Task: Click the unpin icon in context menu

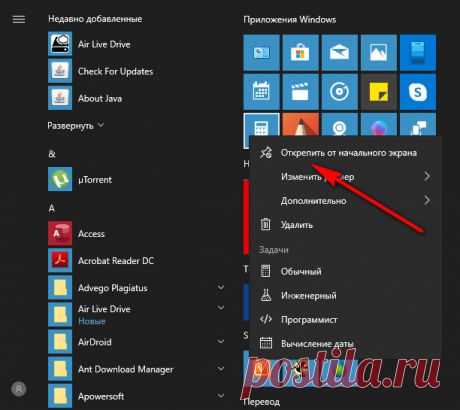Action: 266,153
